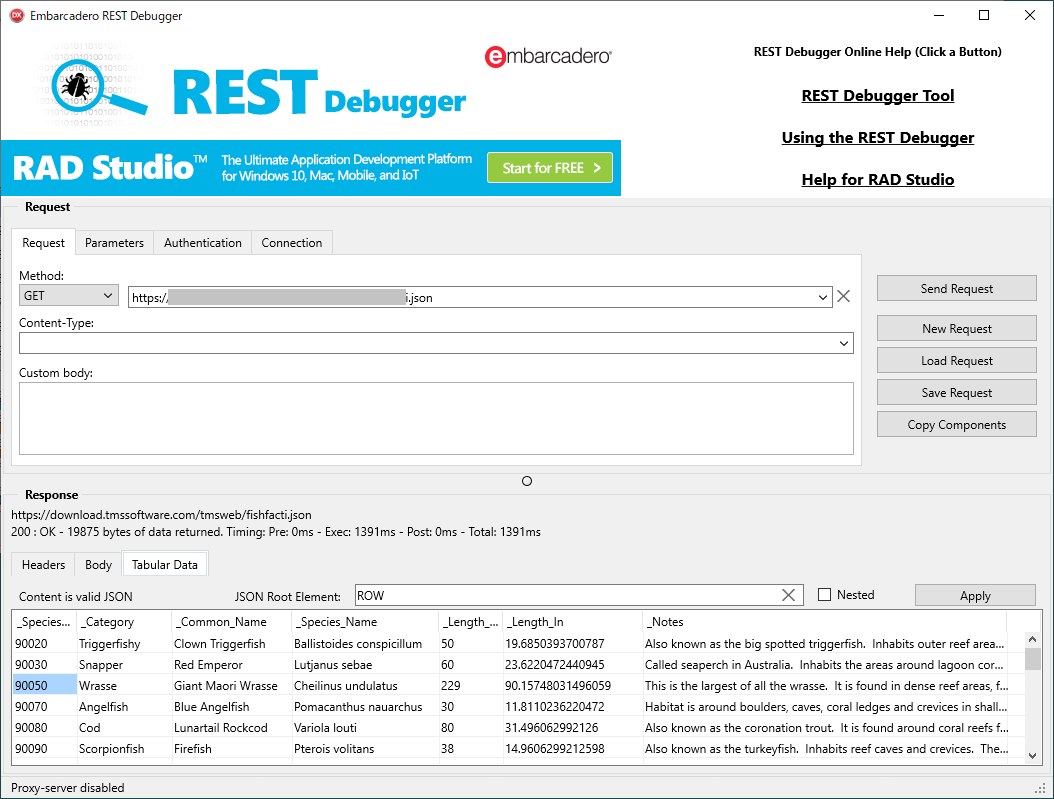Click the Embarcadero DX title bar icon
The image size is (1054, 799).
click(17, 15)
